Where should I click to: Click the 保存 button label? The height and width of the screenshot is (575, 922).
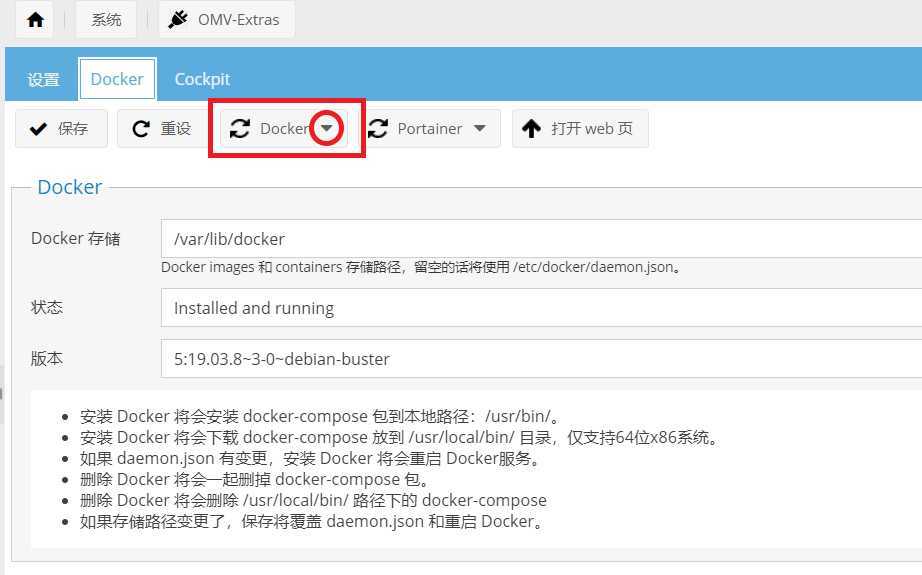[x=72, y=128]
